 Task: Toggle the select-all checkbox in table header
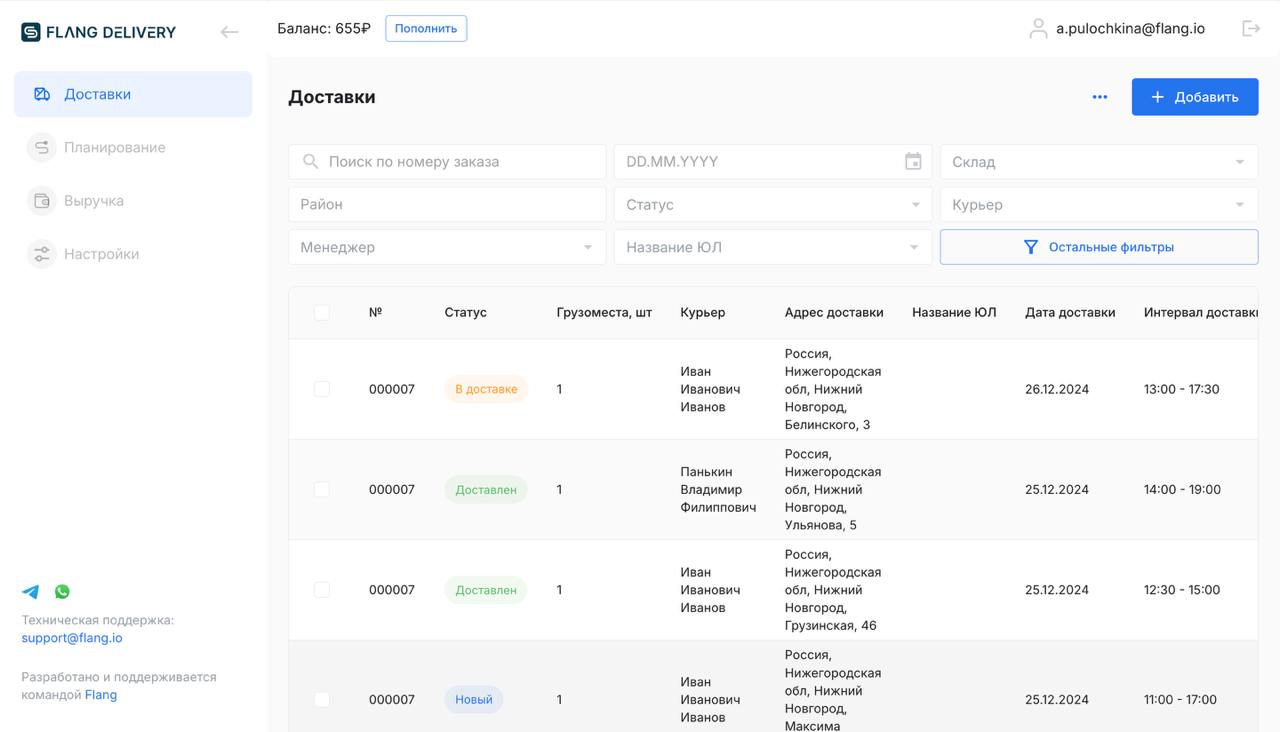click(x=321, y=313)
